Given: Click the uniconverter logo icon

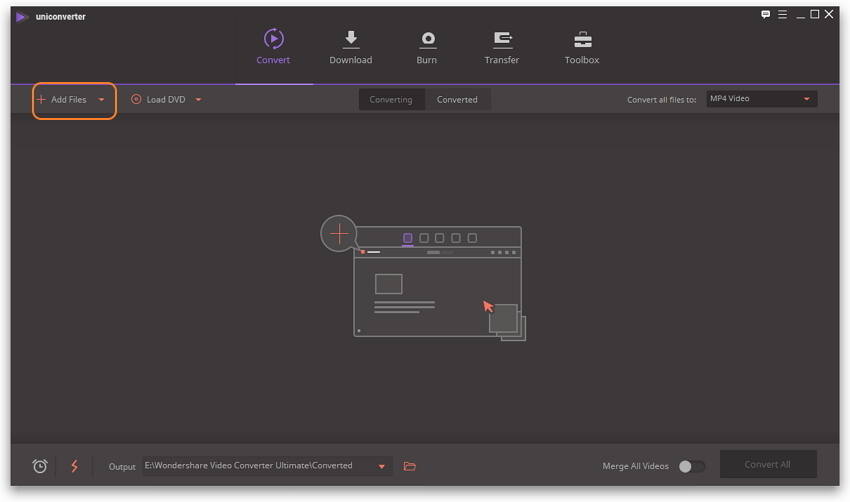Looking at the screenshot, I should pos(22,17).
